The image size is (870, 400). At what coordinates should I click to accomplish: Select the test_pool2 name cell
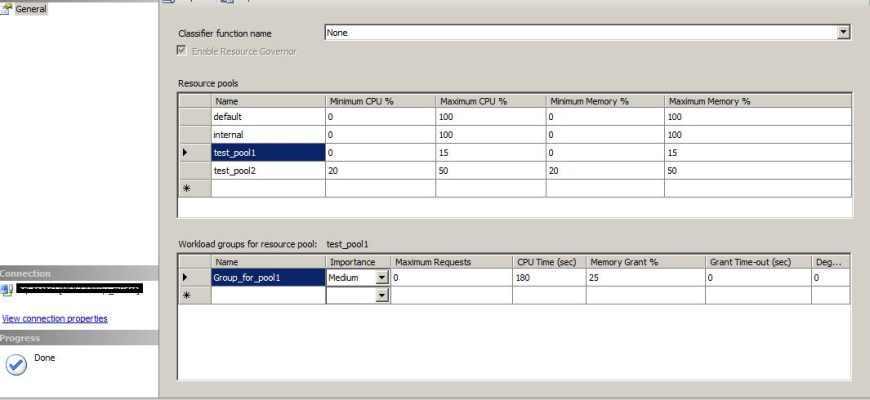267,171
